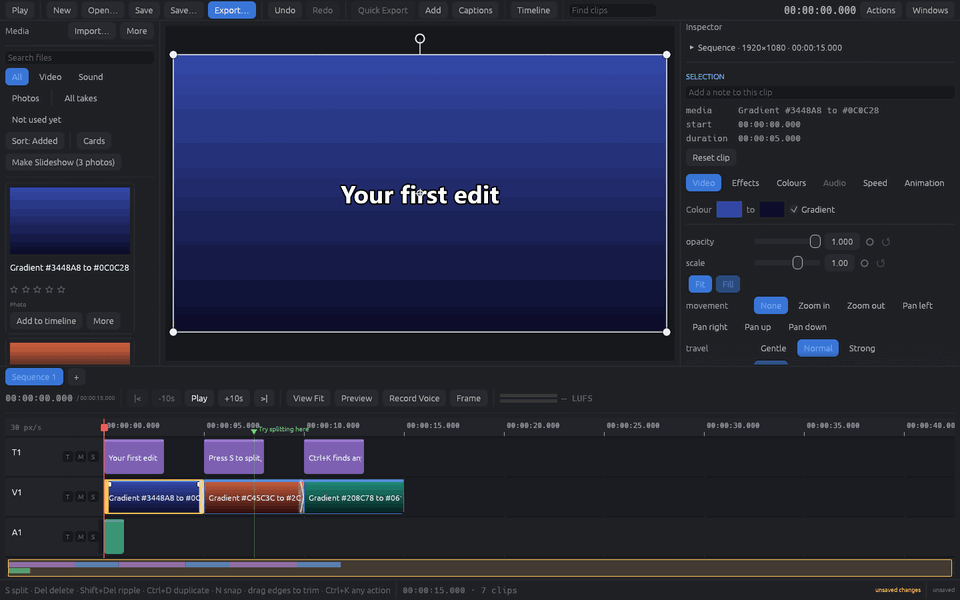Open the start colour swatch
Screen dimensions: 960x600
(729, 209)
